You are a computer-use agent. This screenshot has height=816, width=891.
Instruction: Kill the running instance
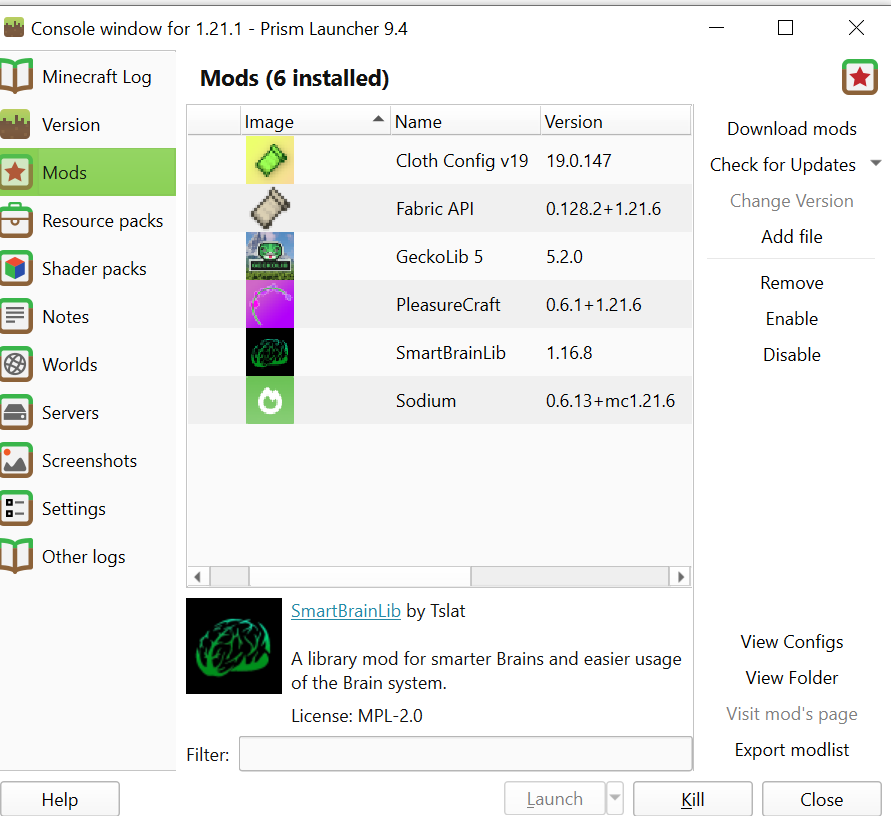[693, 799]
